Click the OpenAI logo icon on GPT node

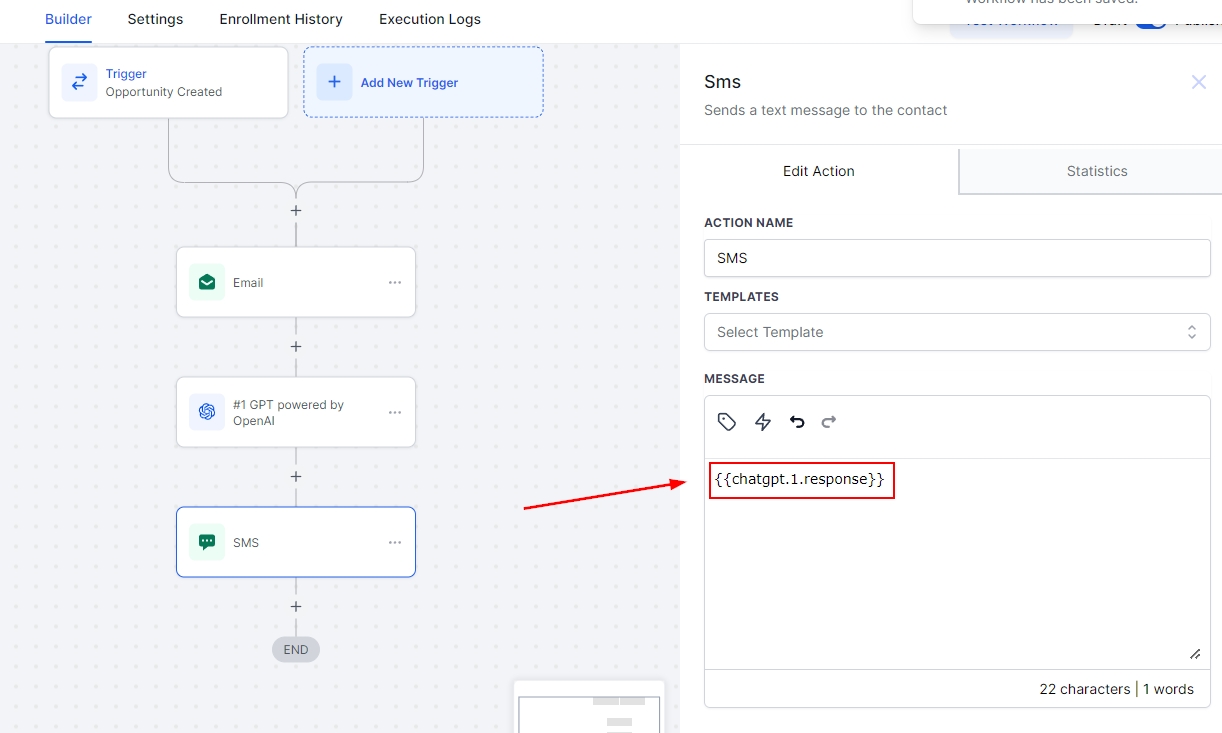207,412
